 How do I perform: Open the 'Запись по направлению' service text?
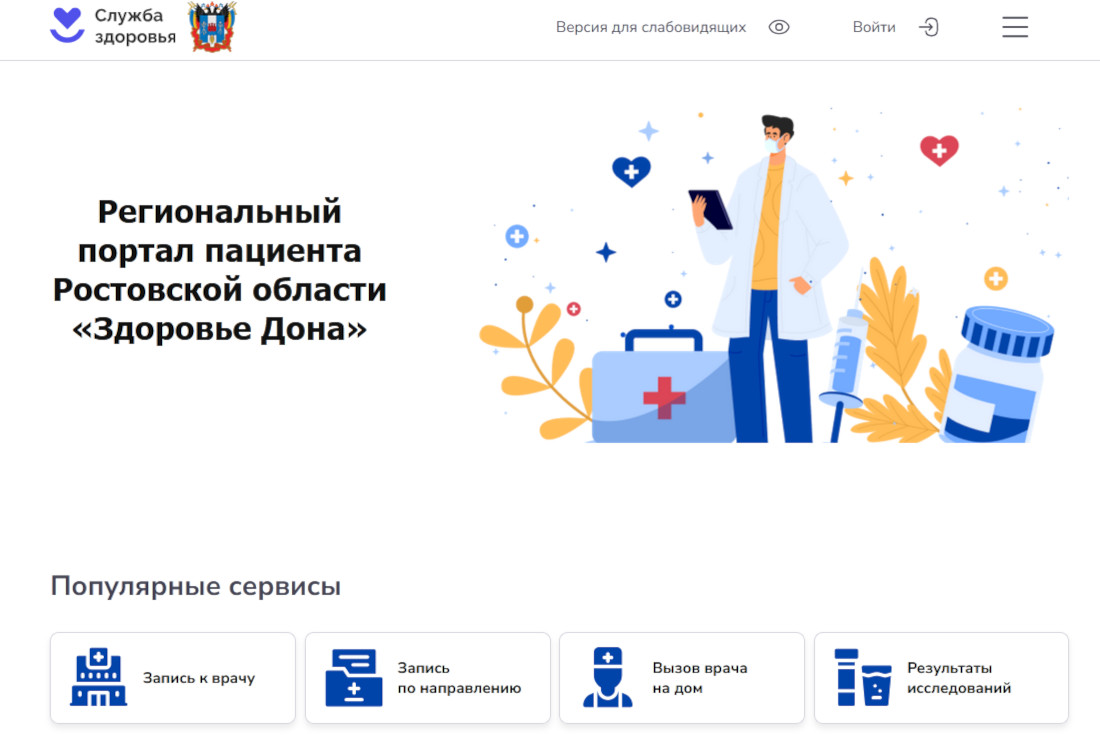point(459,678)
